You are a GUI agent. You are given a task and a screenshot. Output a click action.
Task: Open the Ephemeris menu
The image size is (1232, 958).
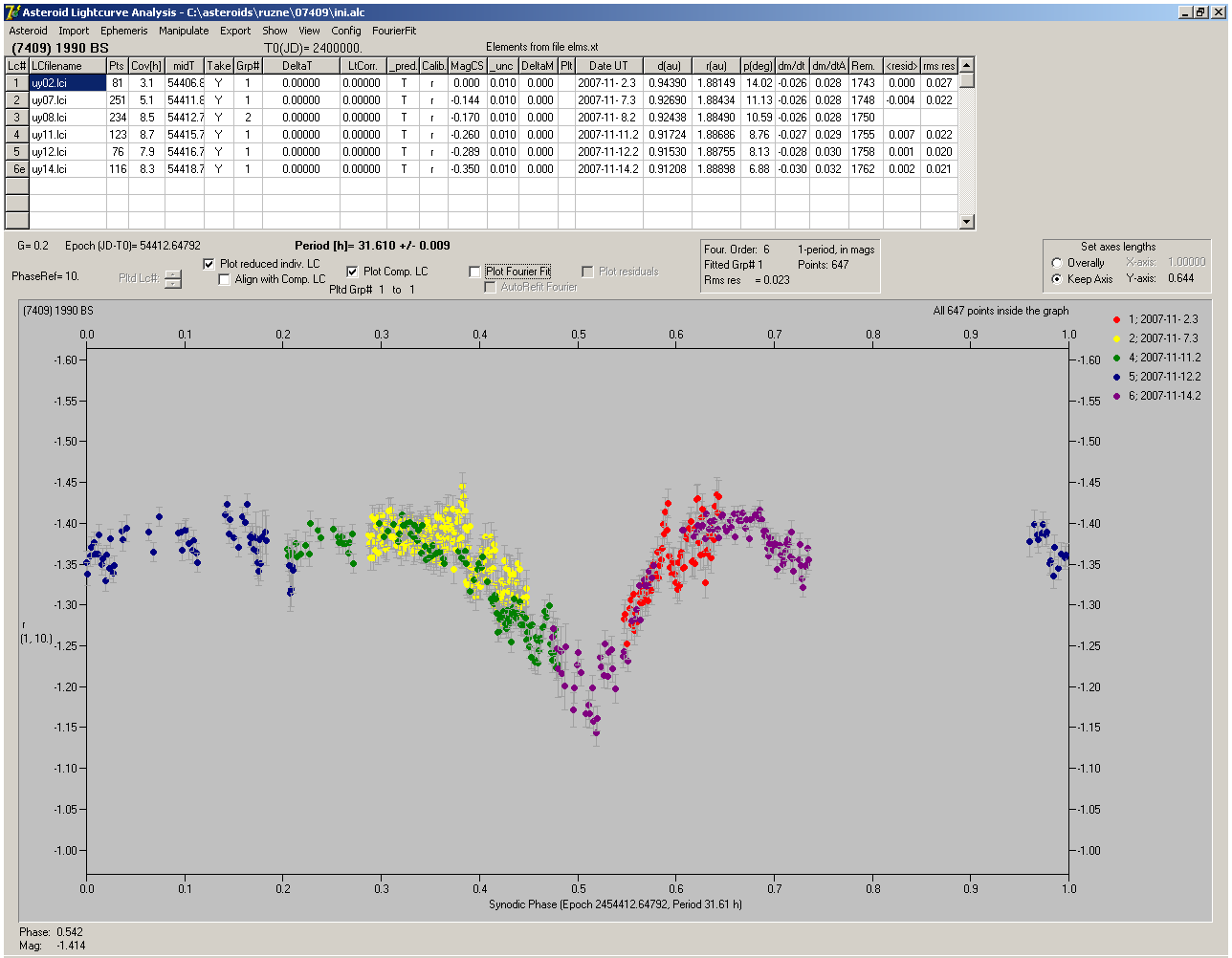124,31
